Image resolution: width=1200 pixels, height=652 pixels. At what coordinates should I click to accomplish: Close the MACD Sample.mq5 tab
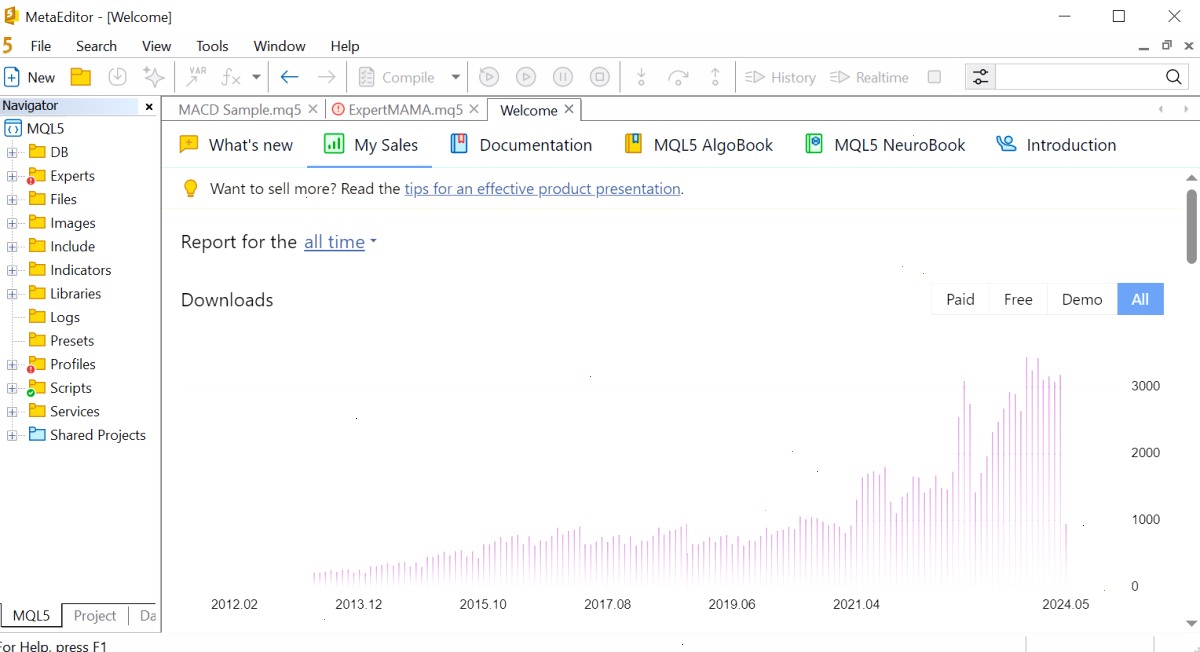312,109
